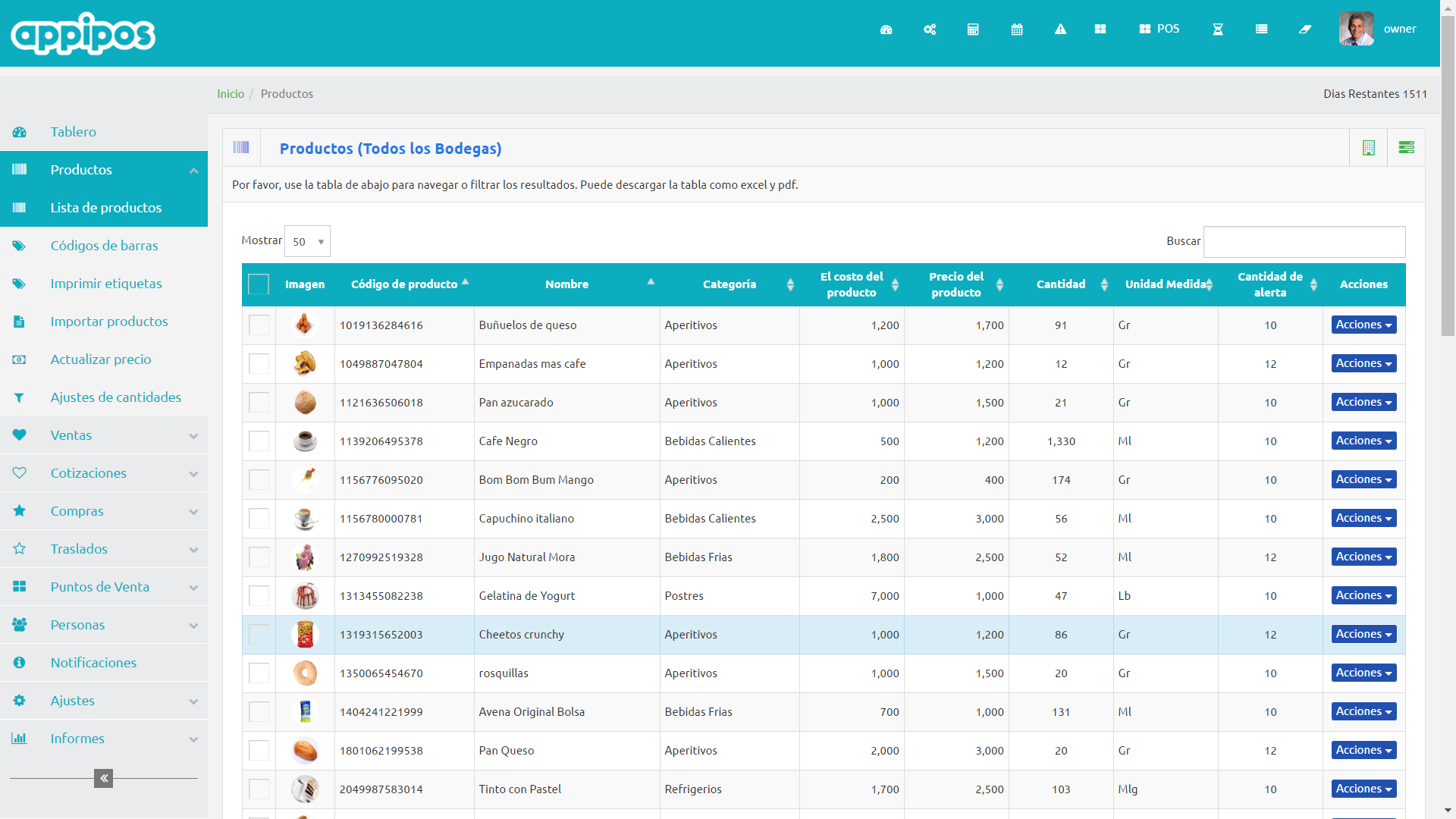Click the eraser icon in header
This screenshot has width=1456, height=819.
tap(1305, 30)
